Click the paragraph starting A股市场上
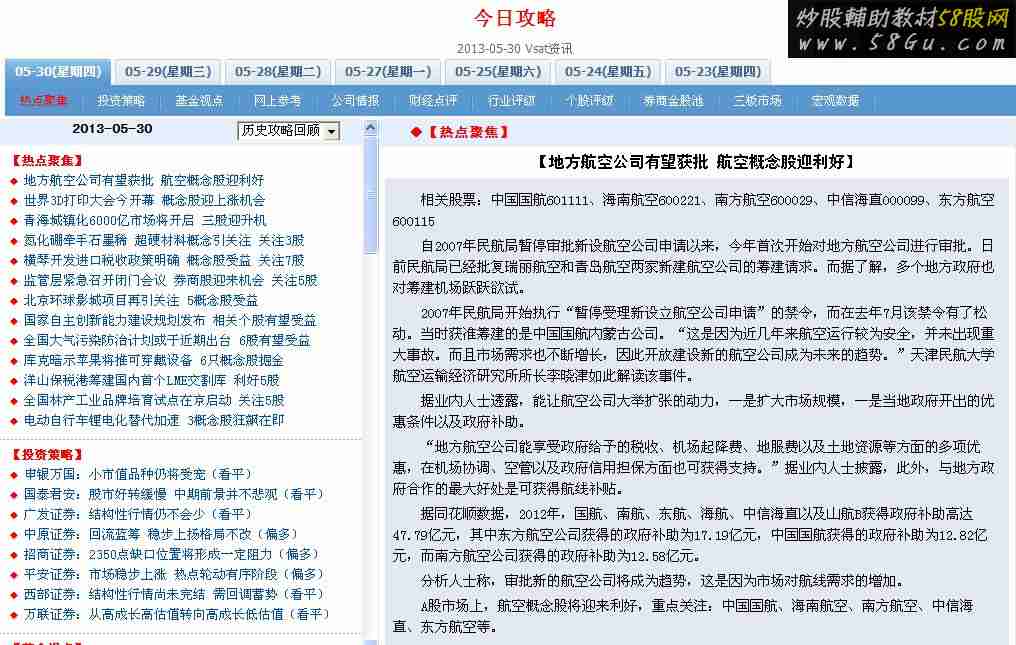The image size is (1016, 645). tap(684, 616)
